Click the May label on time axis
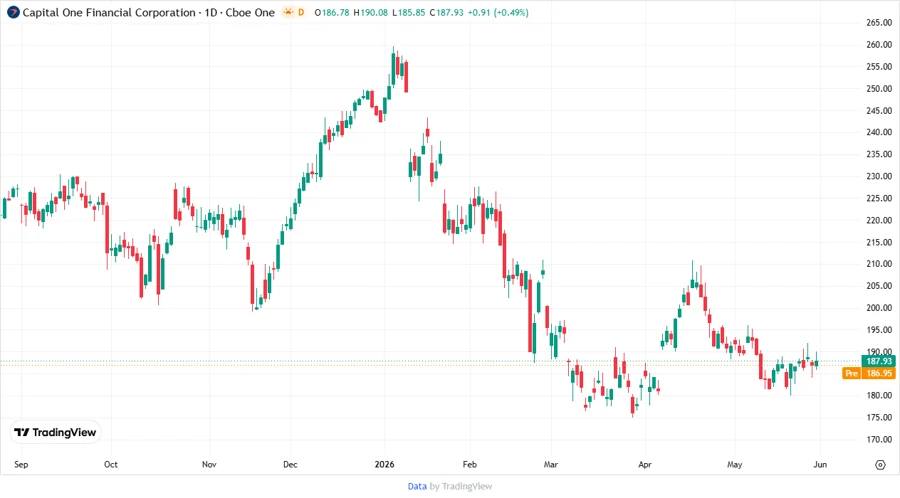The height and width of the screenshot is (498, 900). pyautogui.click(x=735, y=464)
